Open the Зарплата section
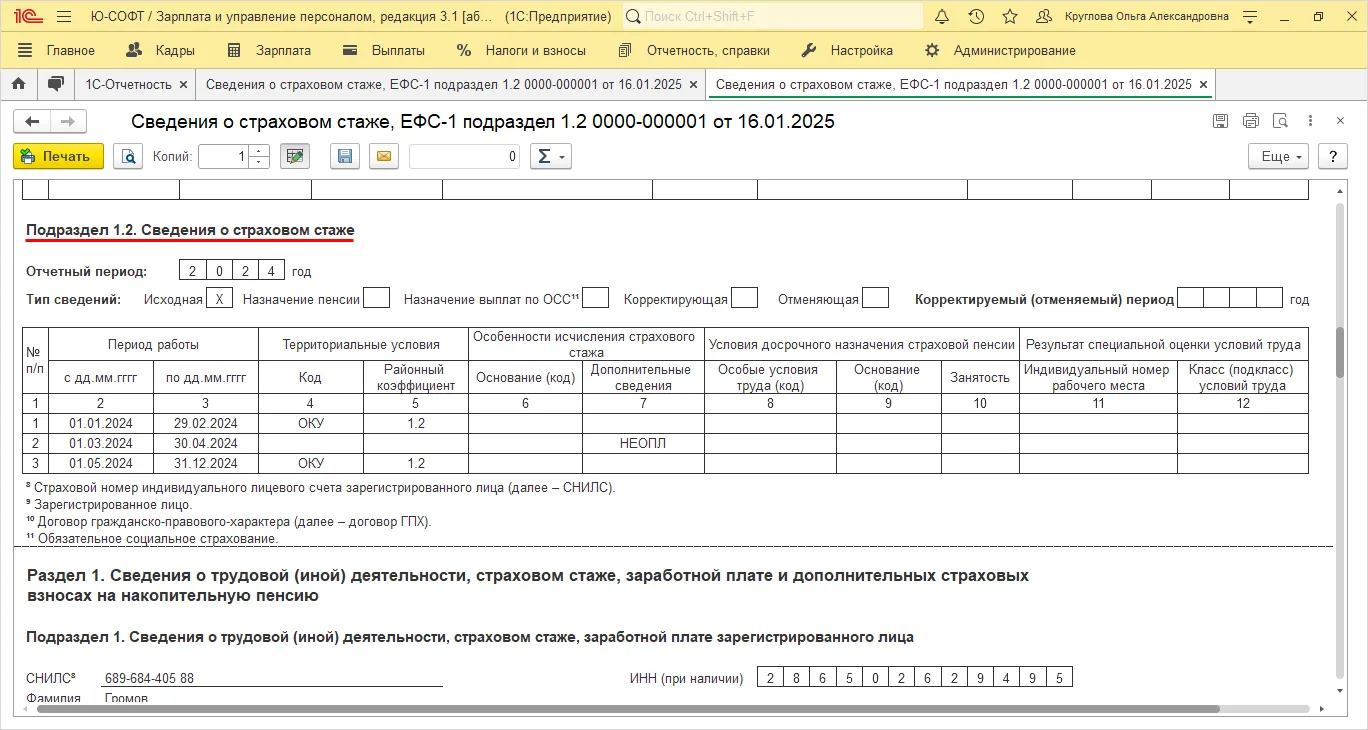This screenshot has width=1368, height=730. pos(269,50)
